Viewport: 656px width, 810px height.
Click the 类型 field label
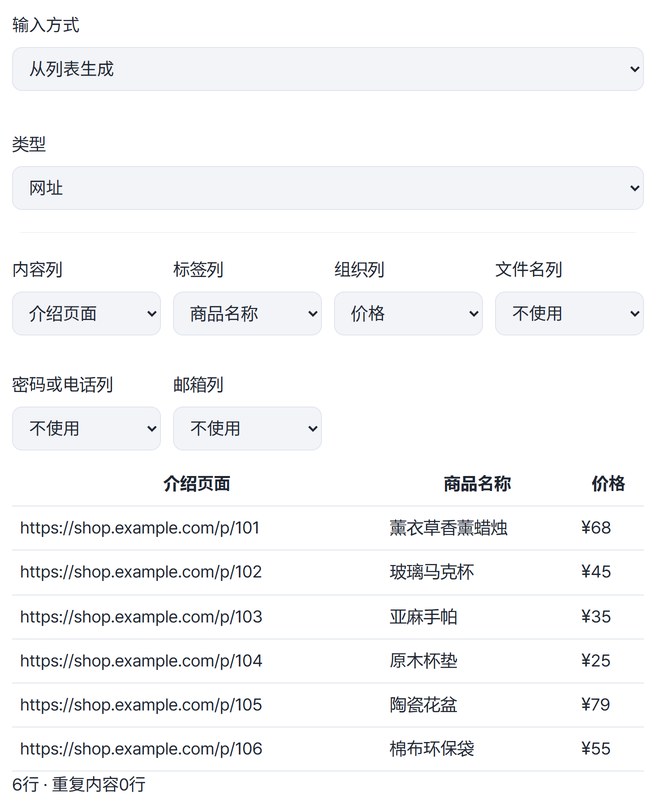29,144
